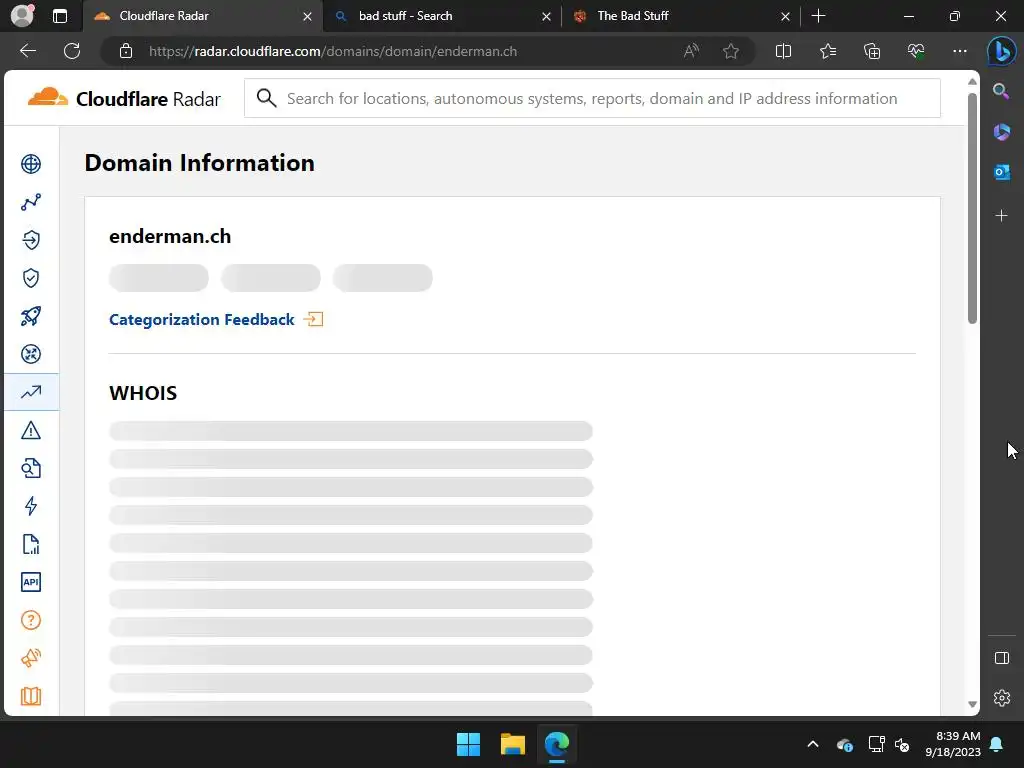View site information lock icon
1024x768 pixels.
(x=126, y=51)
